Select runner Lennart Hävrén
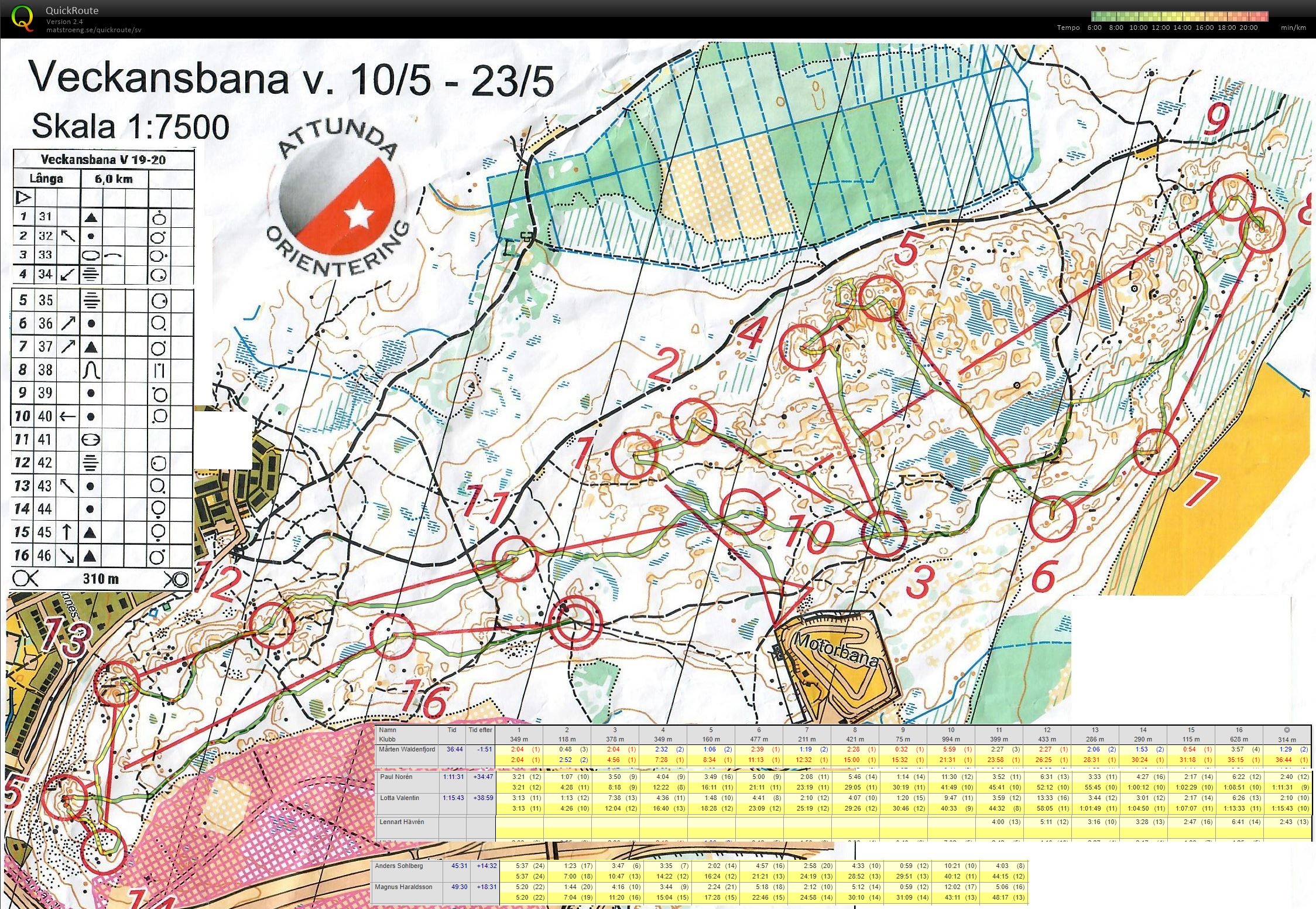The width and height of the screenshot is (1316, 909). (x=402, y=822)
